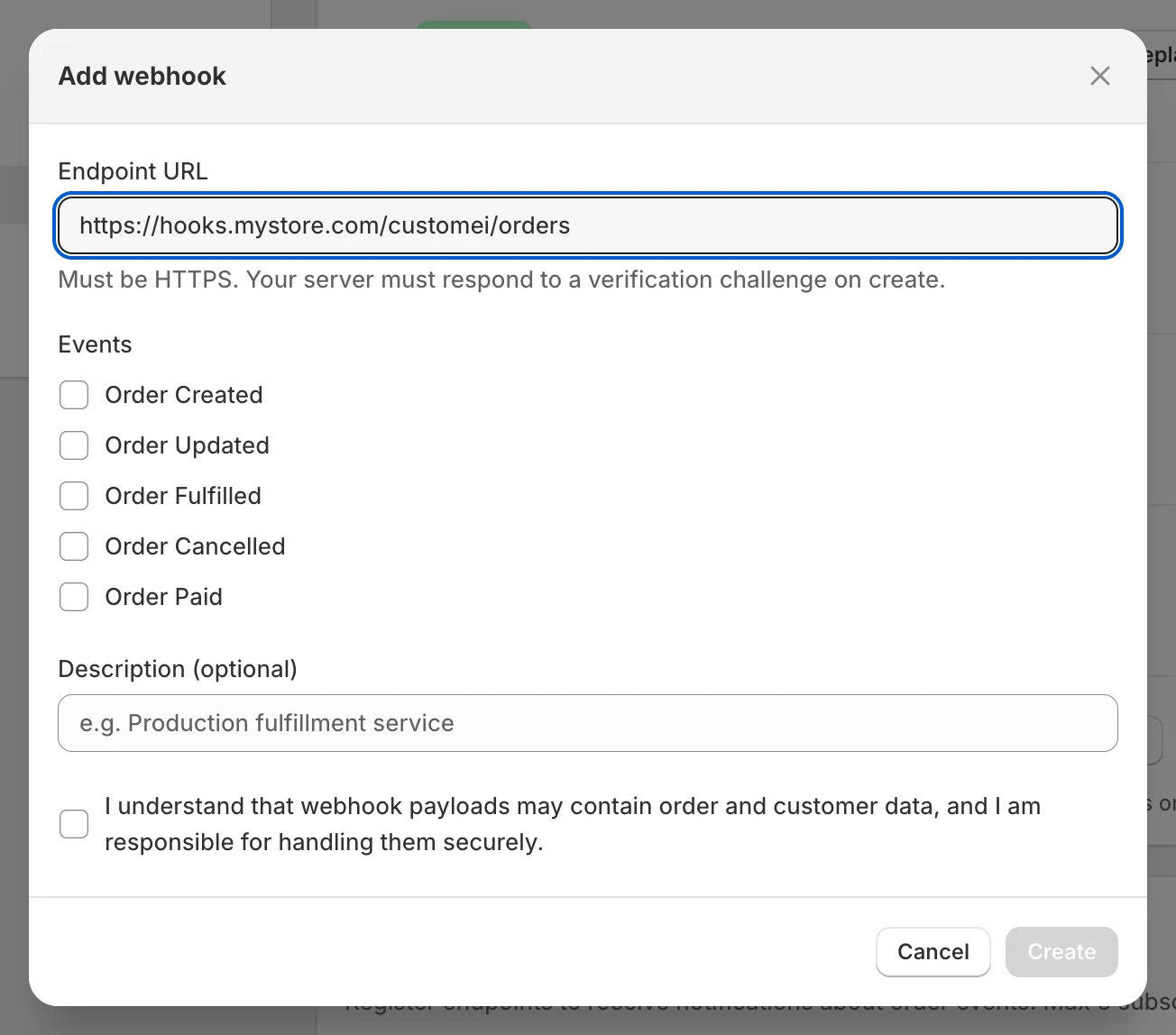
Task: Click the 'Order Created' label text
Action: click(184, 395)
